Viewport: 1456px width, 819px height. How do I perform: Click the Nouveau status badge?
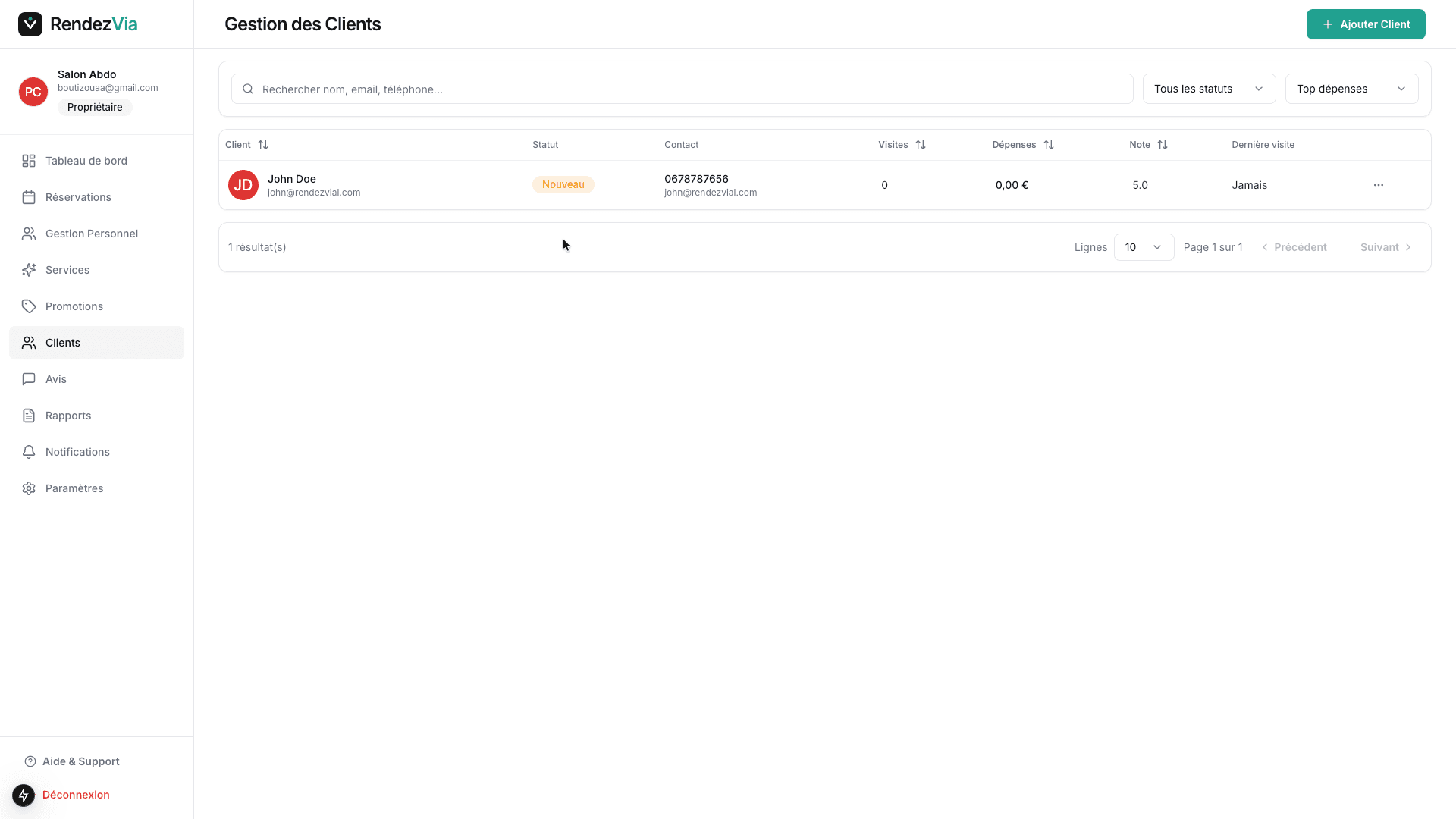click(x=563, y=184)
